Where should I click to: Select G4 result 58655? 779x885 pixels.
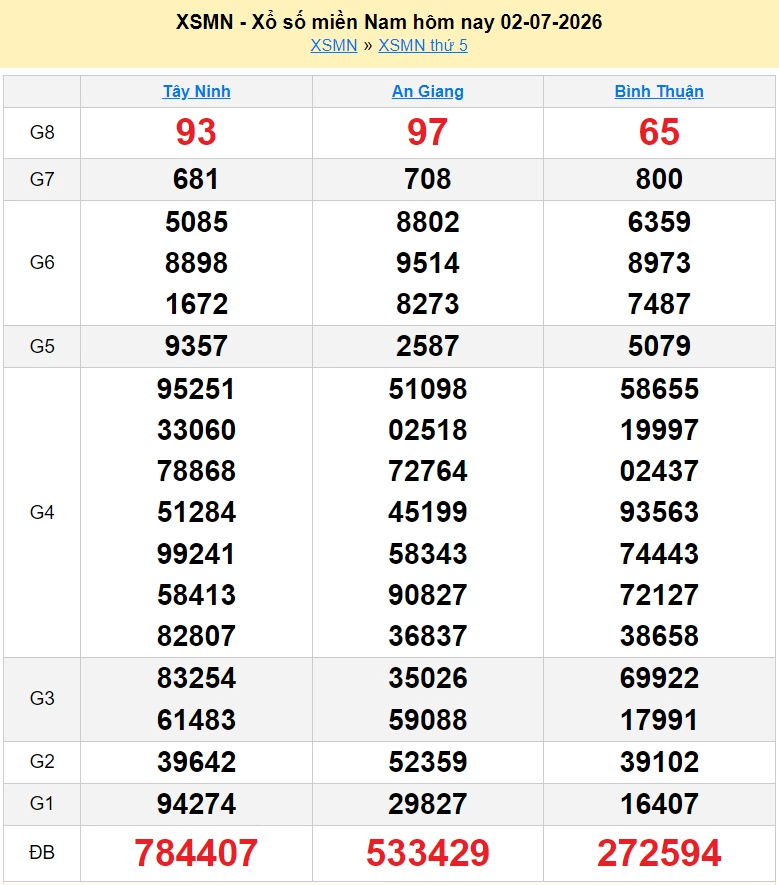point(659,389)
